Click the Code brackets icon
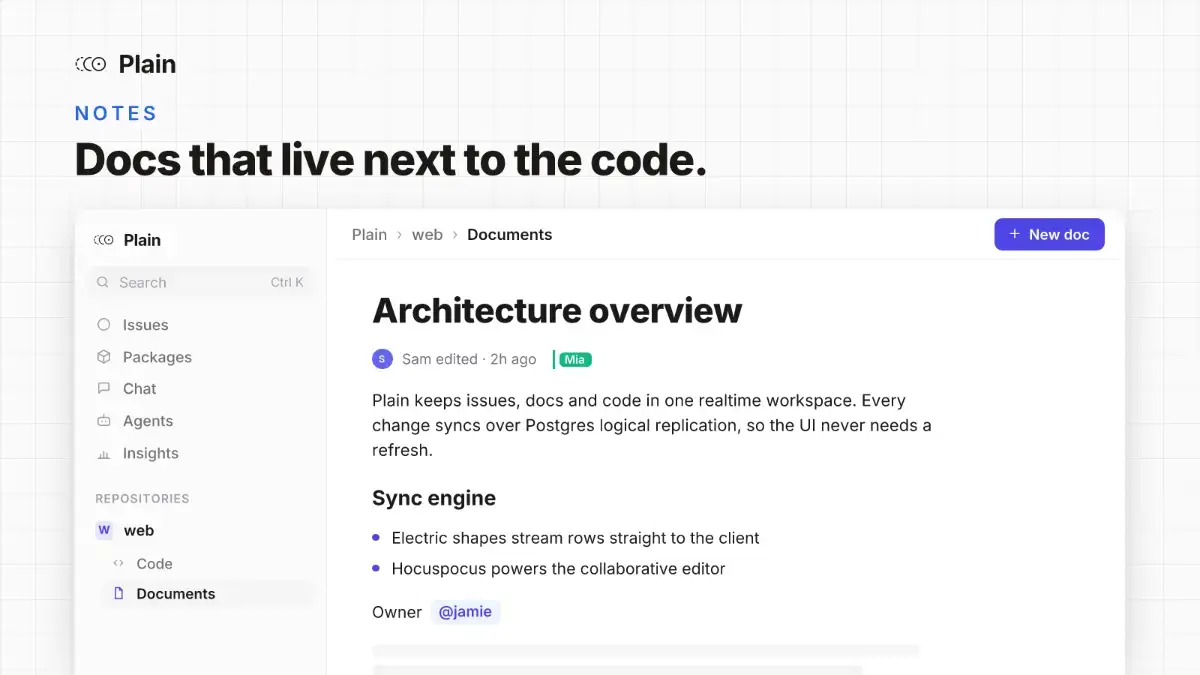 click(x=119, y=563)
